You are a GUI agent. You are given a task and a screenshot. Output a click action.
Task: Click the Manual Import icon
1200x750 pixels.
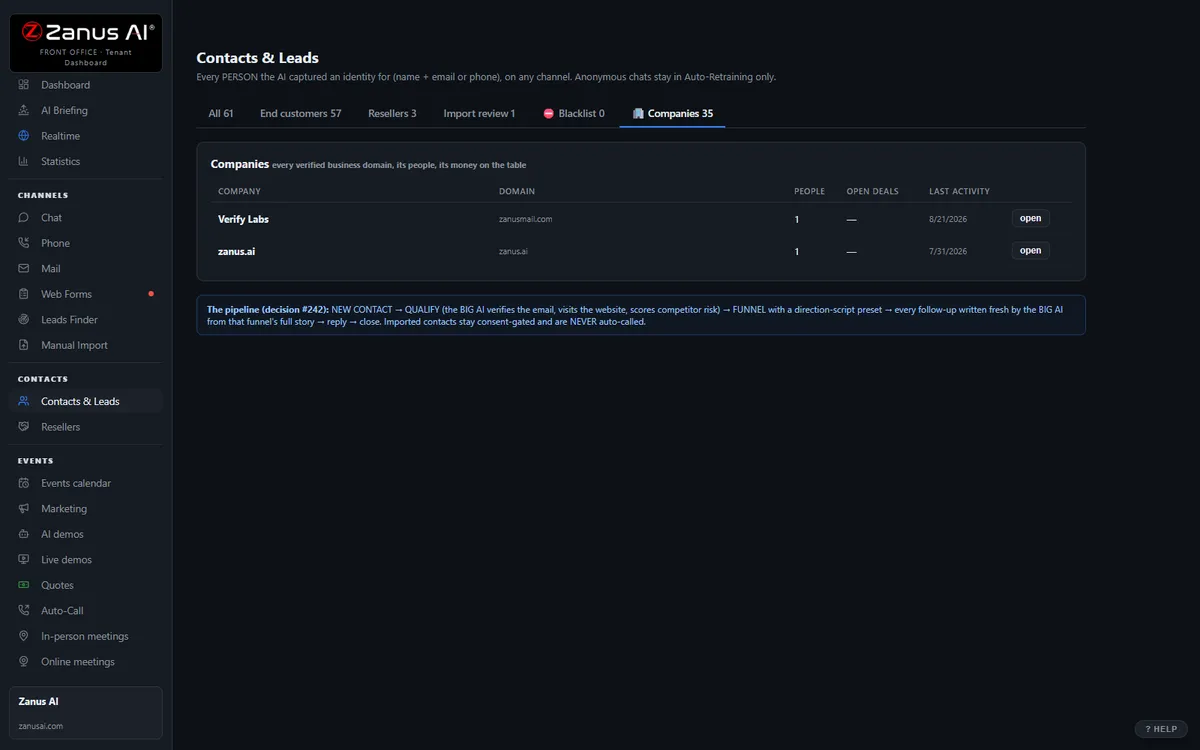pyautogui.click(x=24, y=345)
